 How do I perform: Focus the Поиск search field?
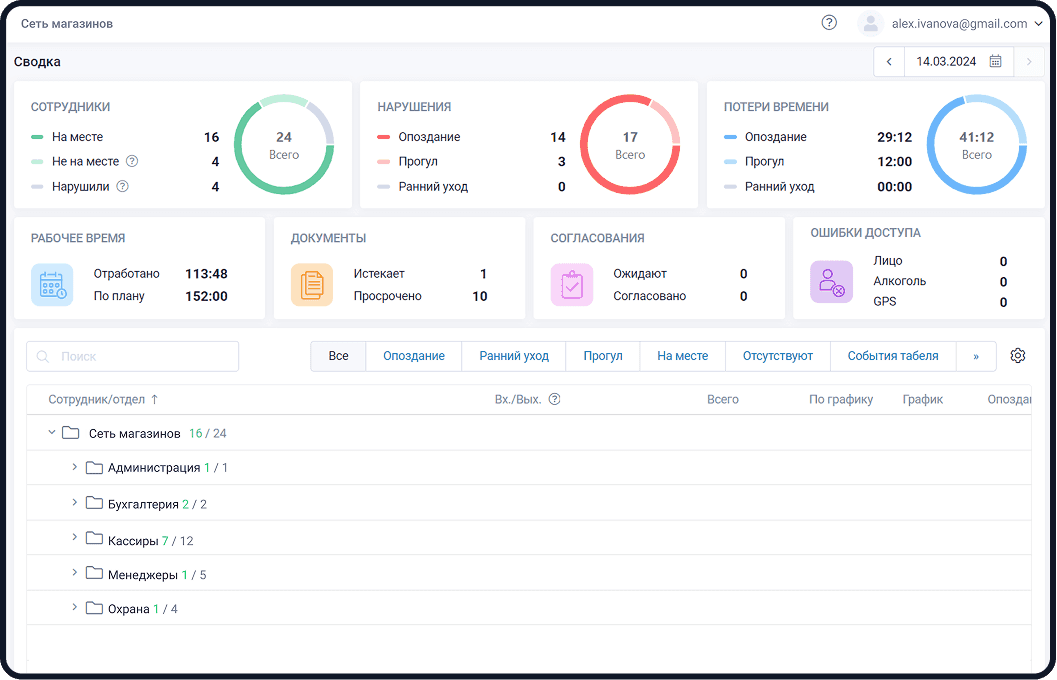(x=133, y=356)
